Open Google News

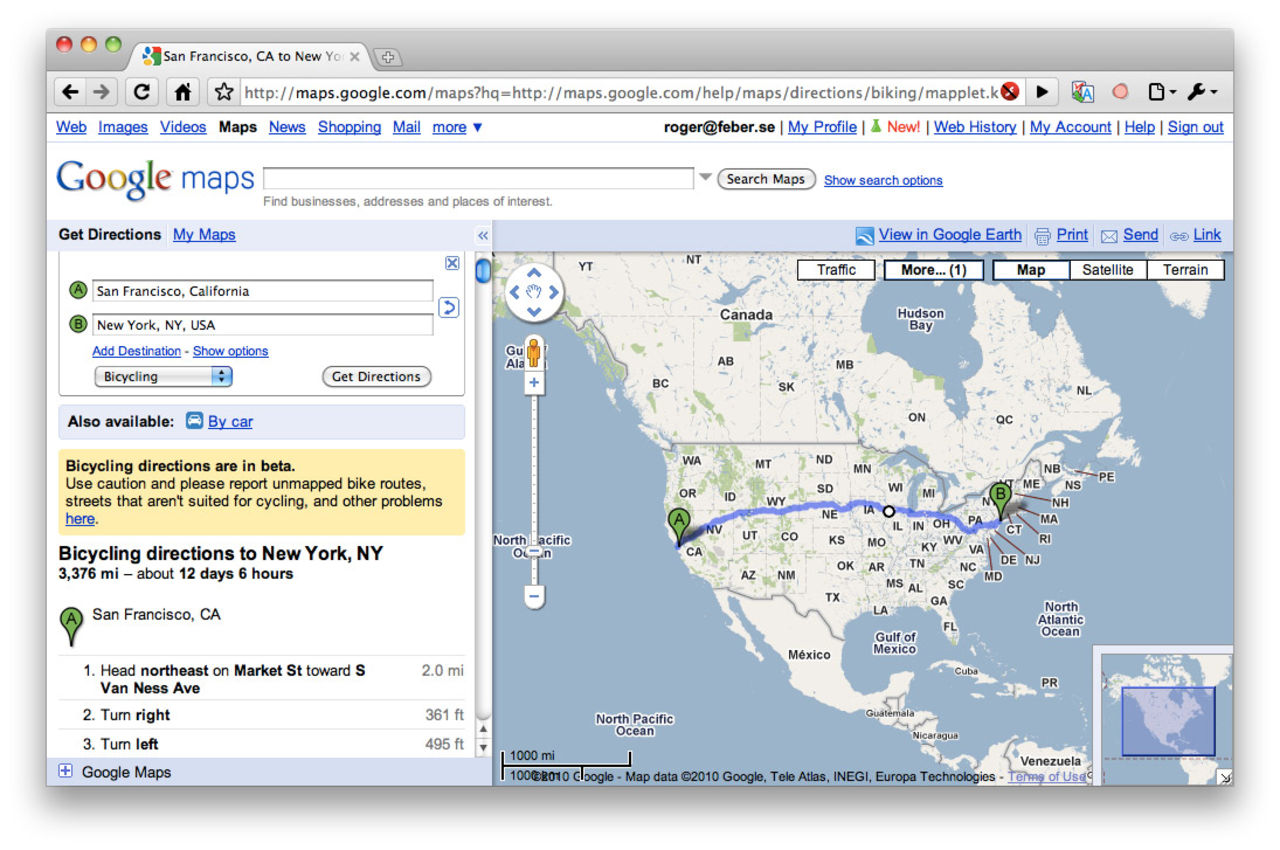coord(287,127)
